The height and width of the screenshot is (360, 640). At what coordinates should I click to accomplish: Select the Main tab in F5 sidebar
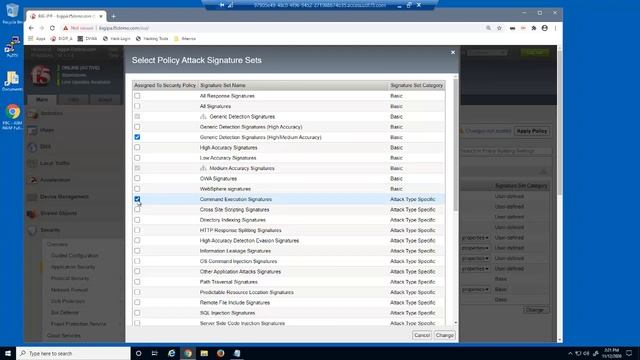point(42,100)
